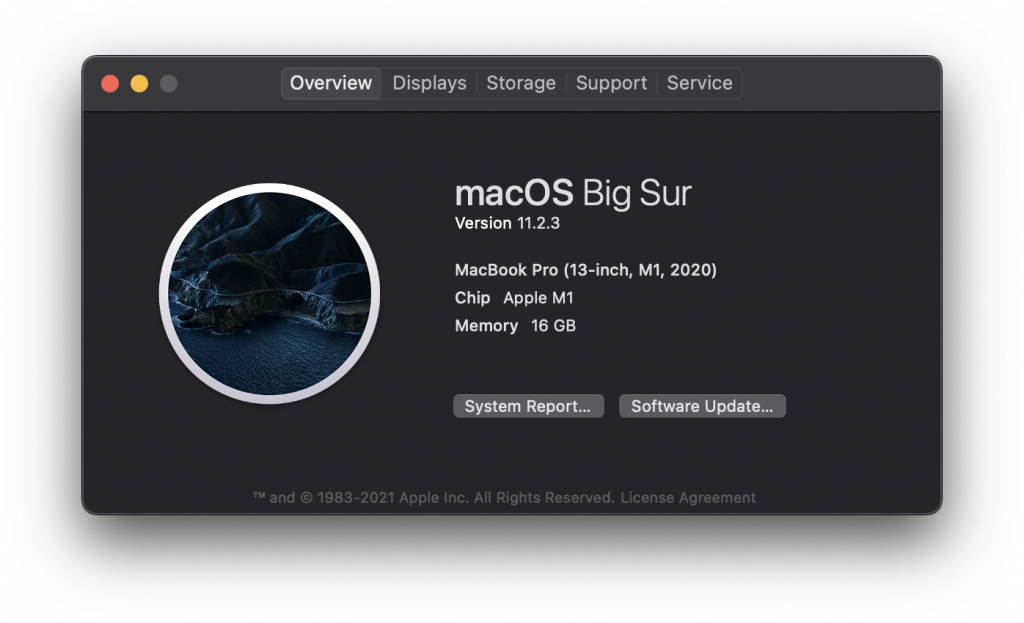The image size is (1024, 623).
Task: Switch to the Displays tab
Action: point(429,83)
